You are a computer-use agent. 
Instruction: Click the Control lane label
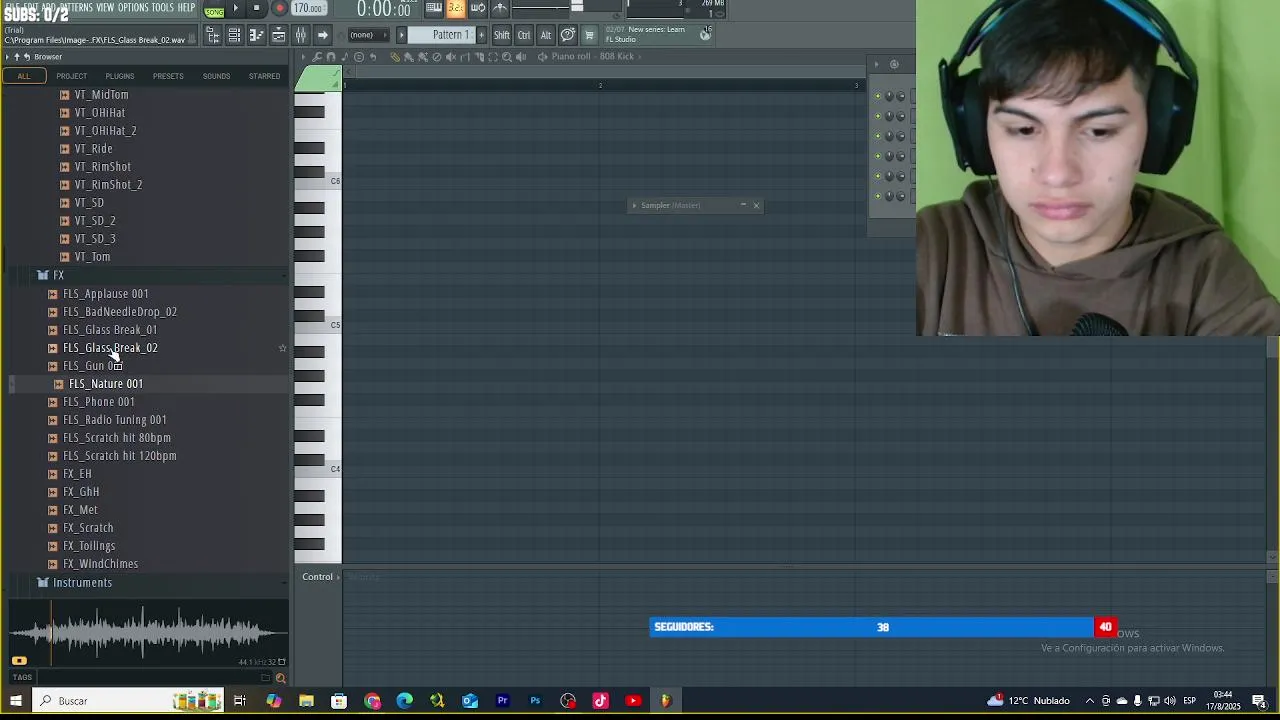point(318,577)
